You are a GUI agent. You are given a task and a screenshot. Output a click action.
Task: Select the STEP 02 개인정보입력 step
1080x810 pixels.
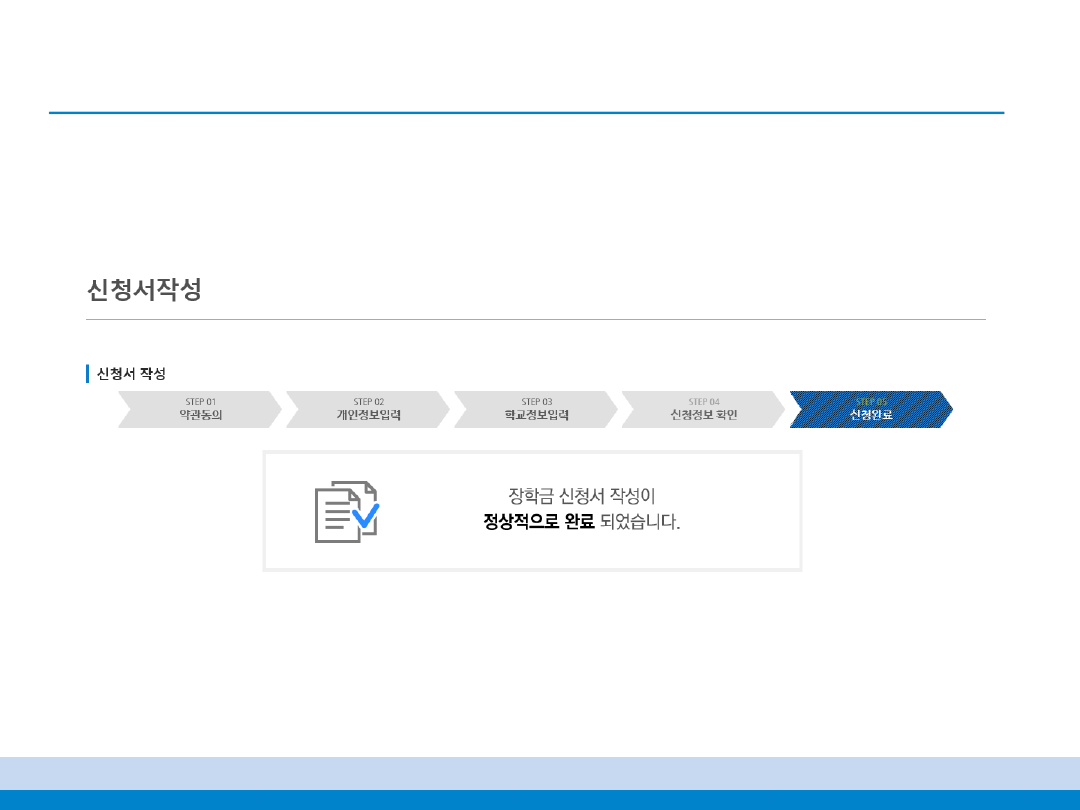coord(368,410)
